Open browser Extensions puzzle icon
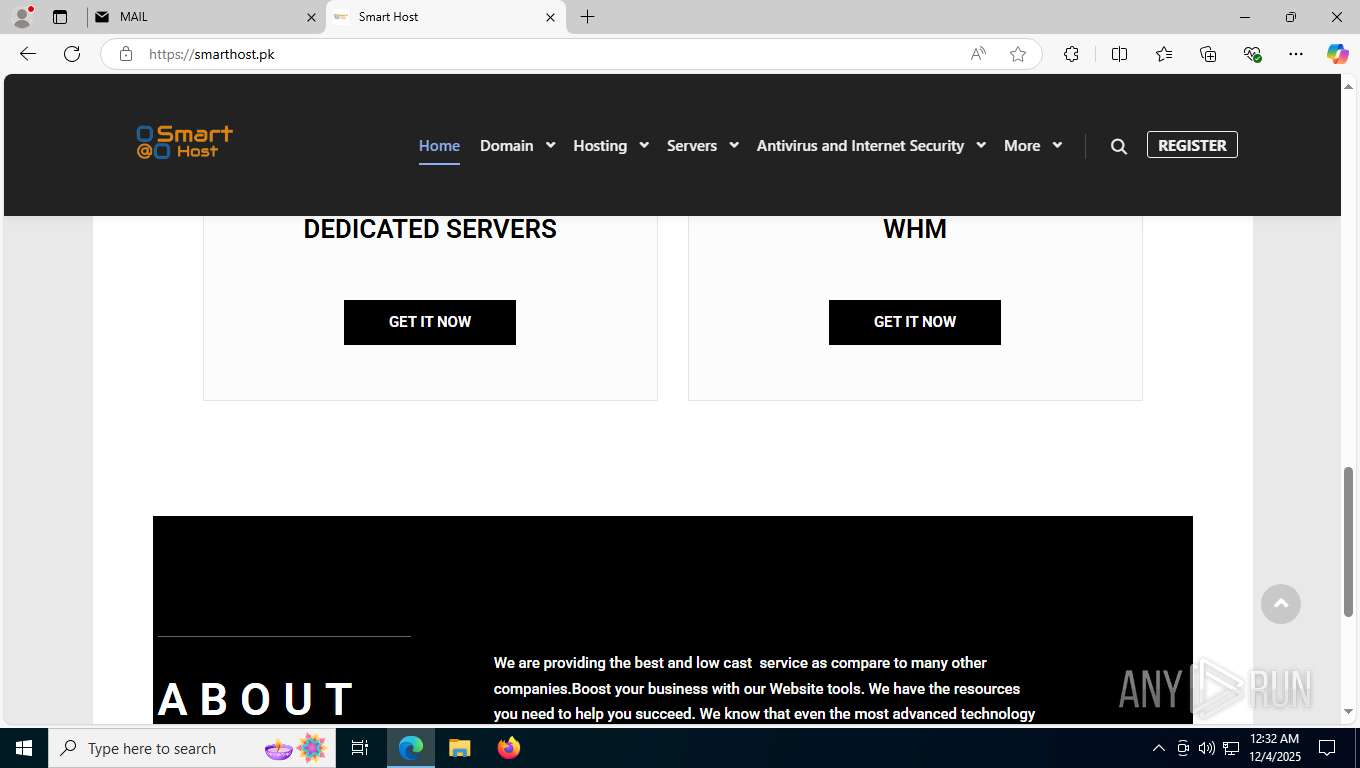 (x=1071, y=54)
